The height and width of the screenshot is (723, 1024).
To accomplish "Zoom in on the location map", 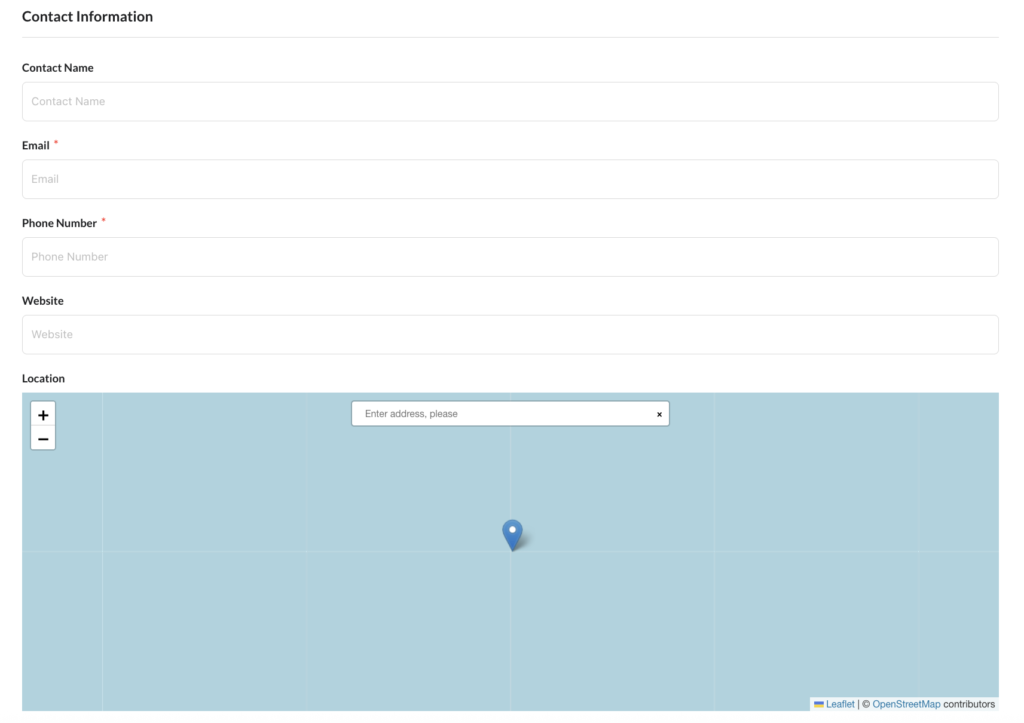I will [x=43, y=414].
